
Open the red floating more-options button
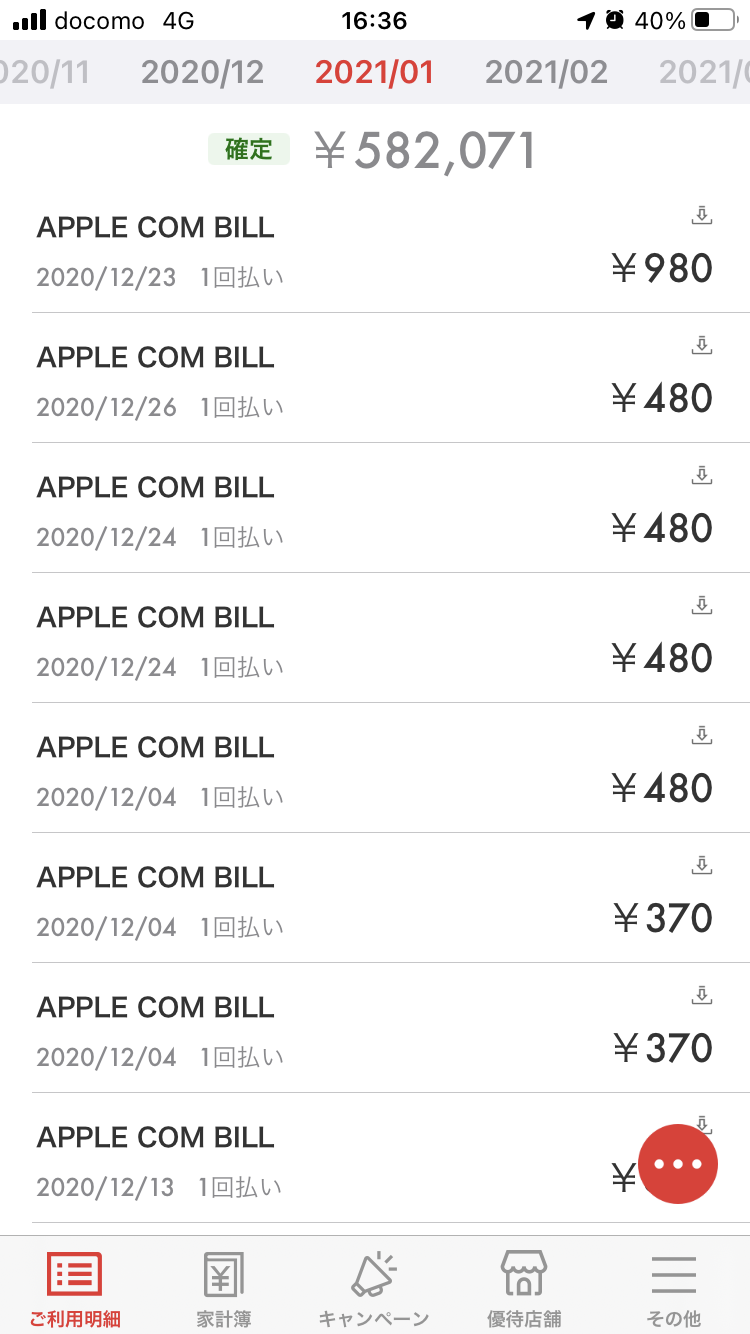pos(678,1163)
